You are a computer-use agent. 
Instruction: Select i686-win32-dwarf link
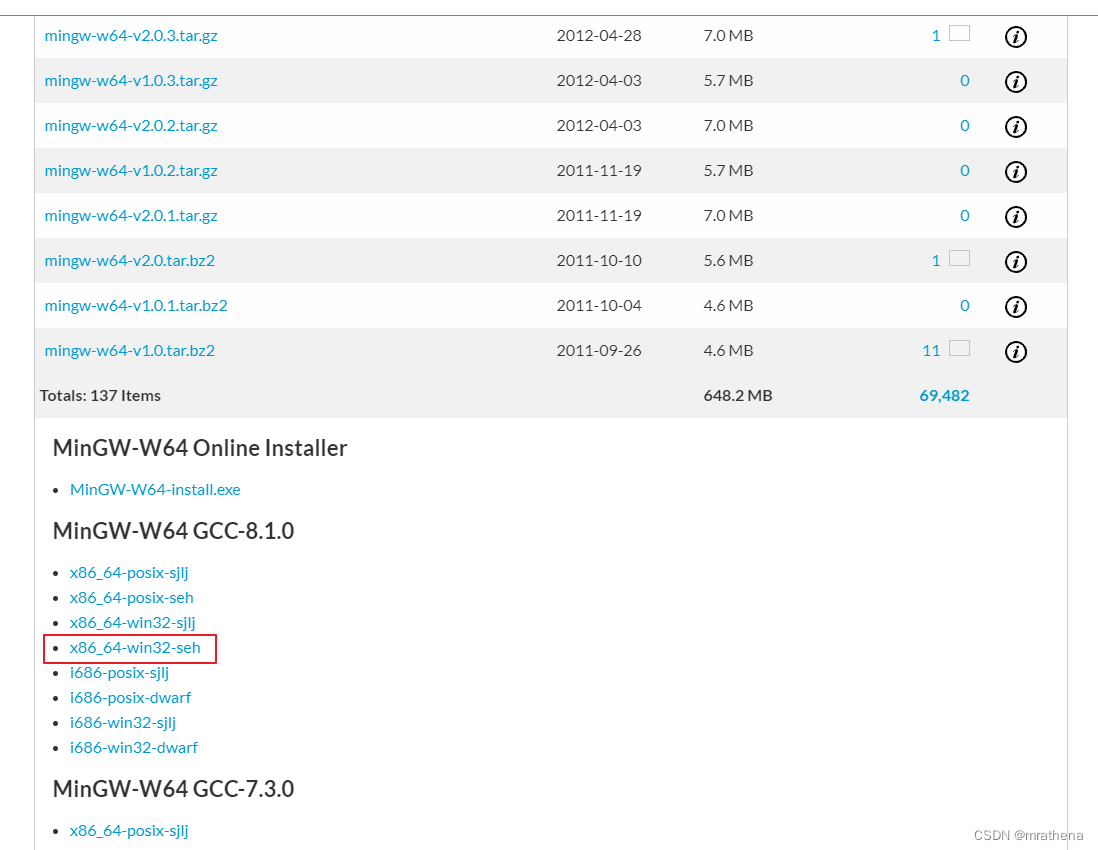(x=134, y=748)
